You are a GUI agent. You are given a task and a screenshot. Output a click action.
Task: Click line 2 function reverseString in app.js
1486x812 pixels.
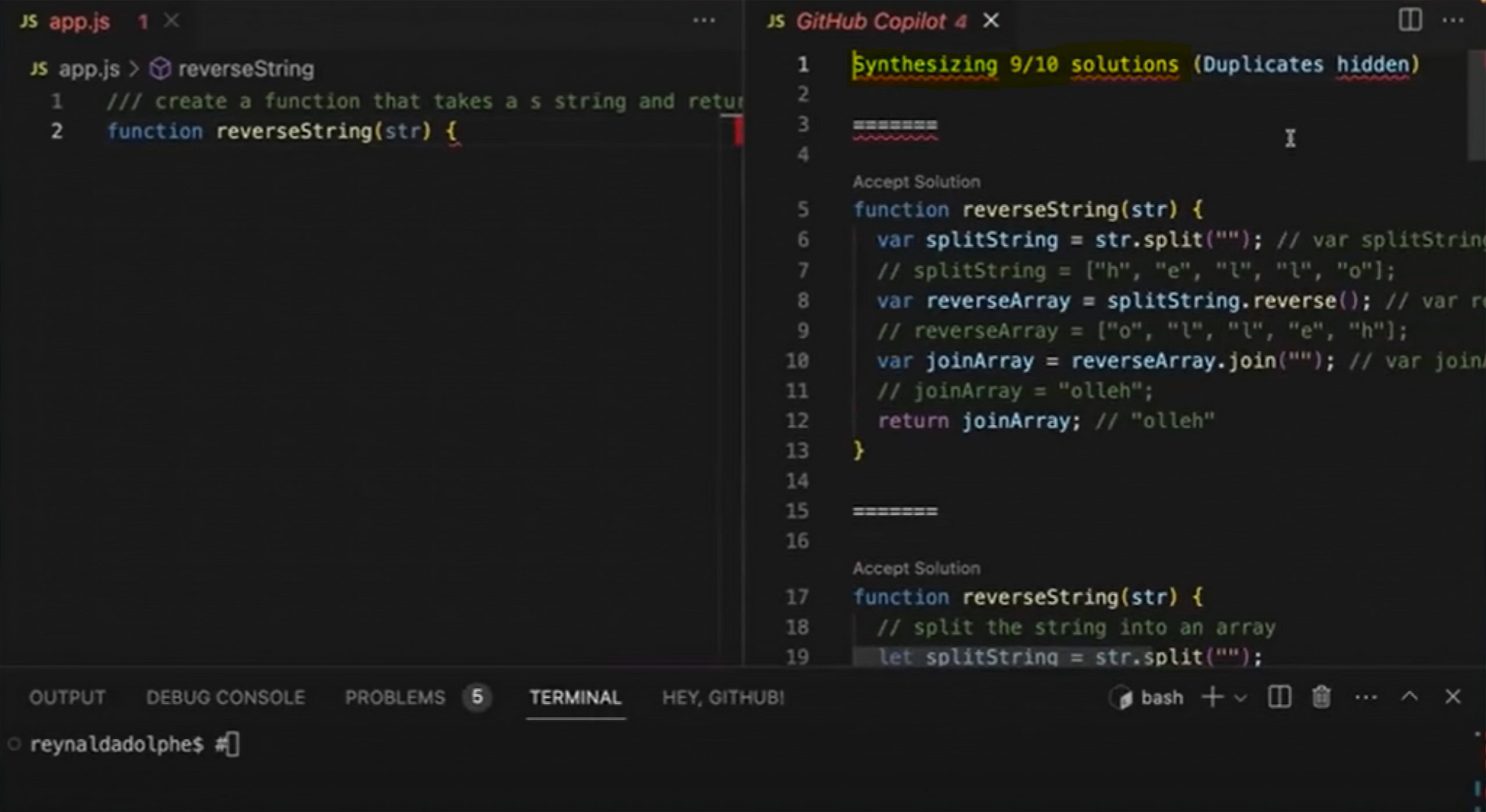[284, 132]
